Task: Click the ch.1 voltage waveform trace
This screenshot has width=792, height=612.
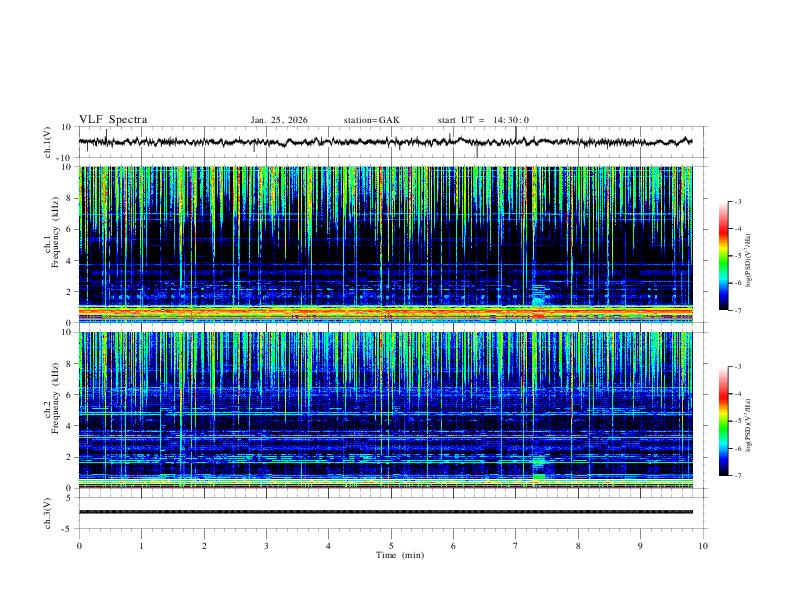Action: click(x=385, y=142)
